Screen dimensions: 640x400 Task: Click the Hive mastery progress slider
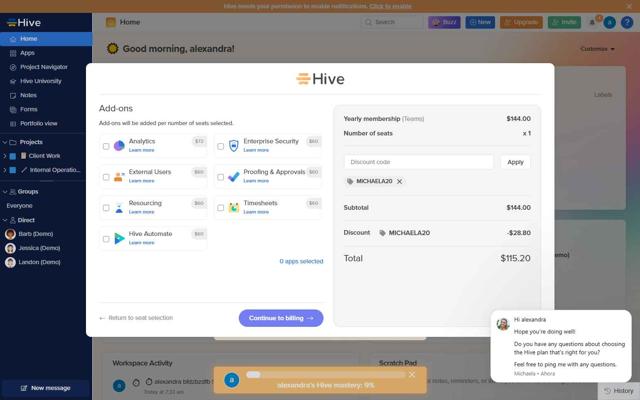click(325, 375)
